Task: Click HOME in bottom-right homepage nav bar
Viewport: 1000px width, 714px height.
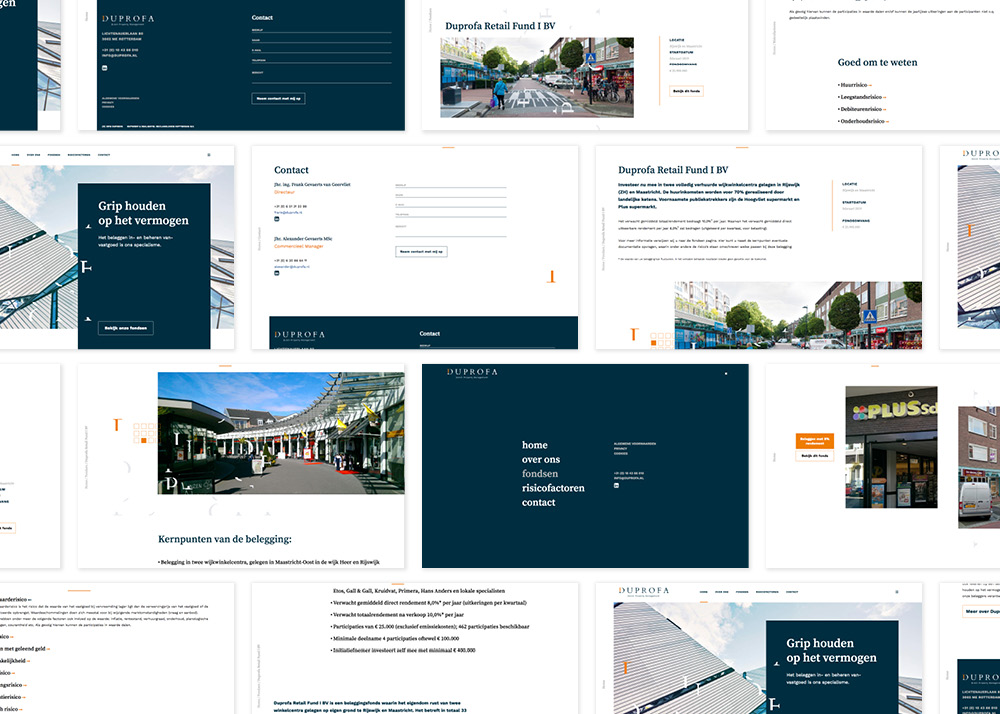Action: [x=703, y=592]
